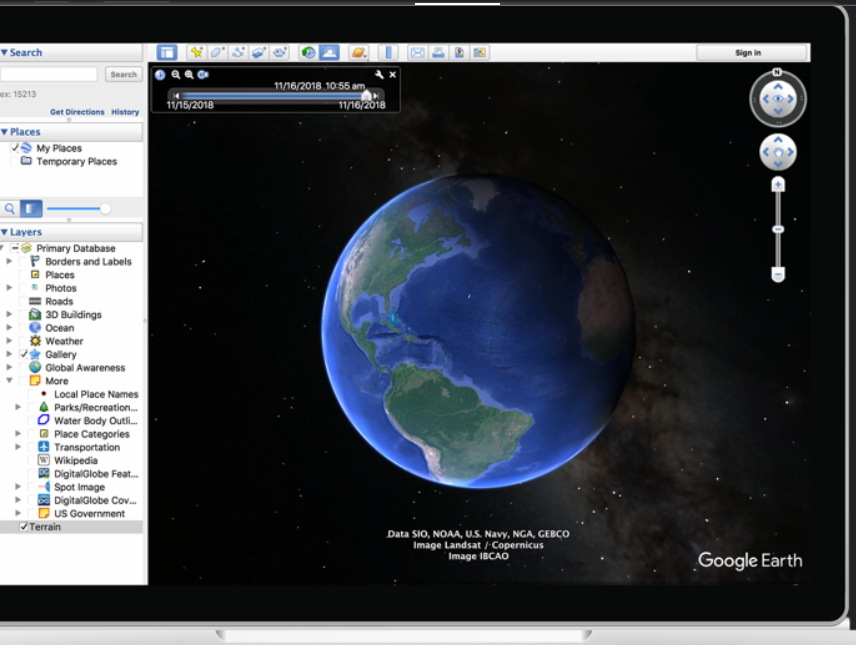Select the Record a Tour tool
Viewport: 856px width, 645px height.
[280, 52]
